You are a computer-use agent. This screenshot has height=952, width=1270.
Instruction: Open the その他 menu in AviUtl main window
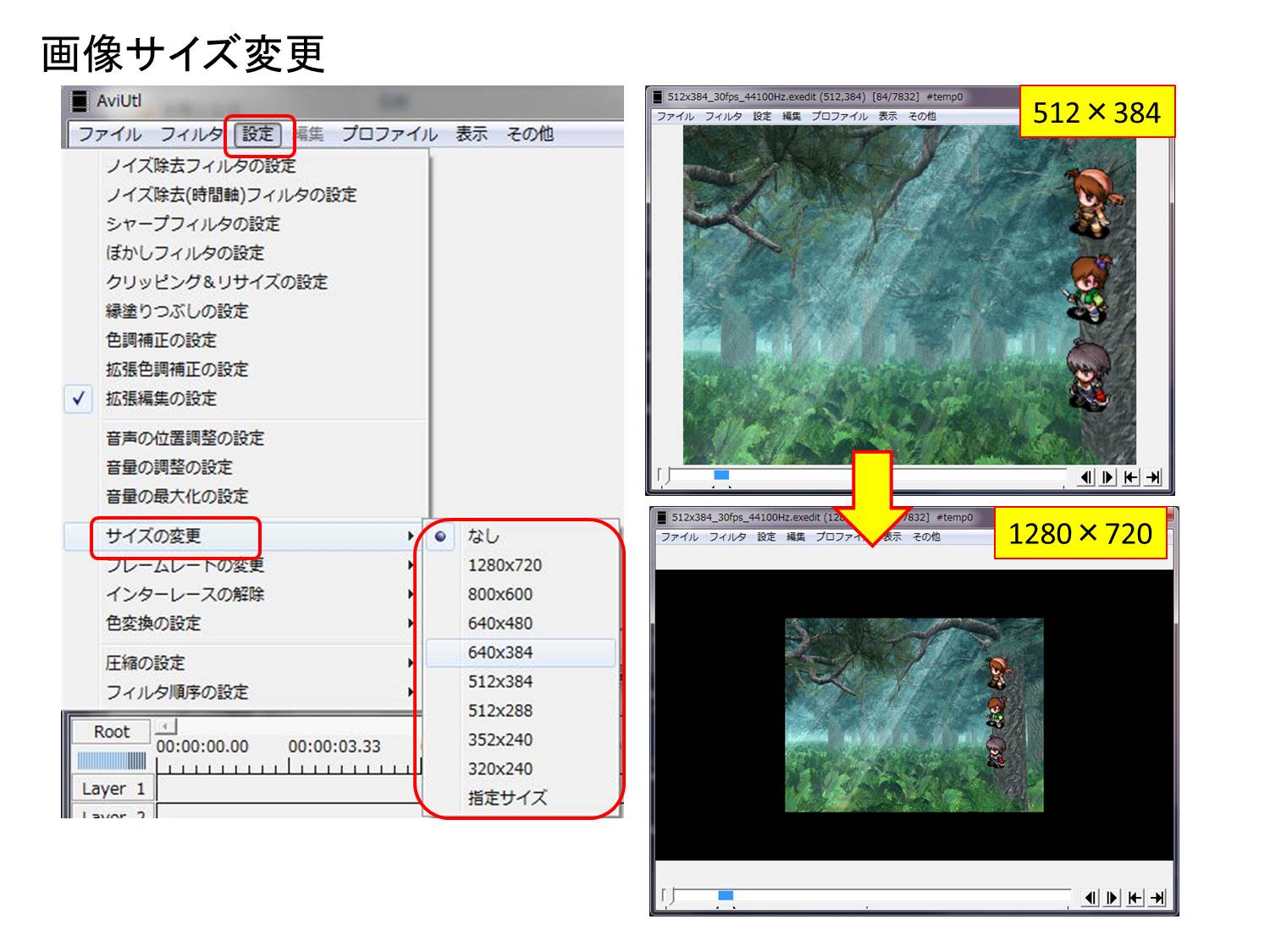(530, 135)
